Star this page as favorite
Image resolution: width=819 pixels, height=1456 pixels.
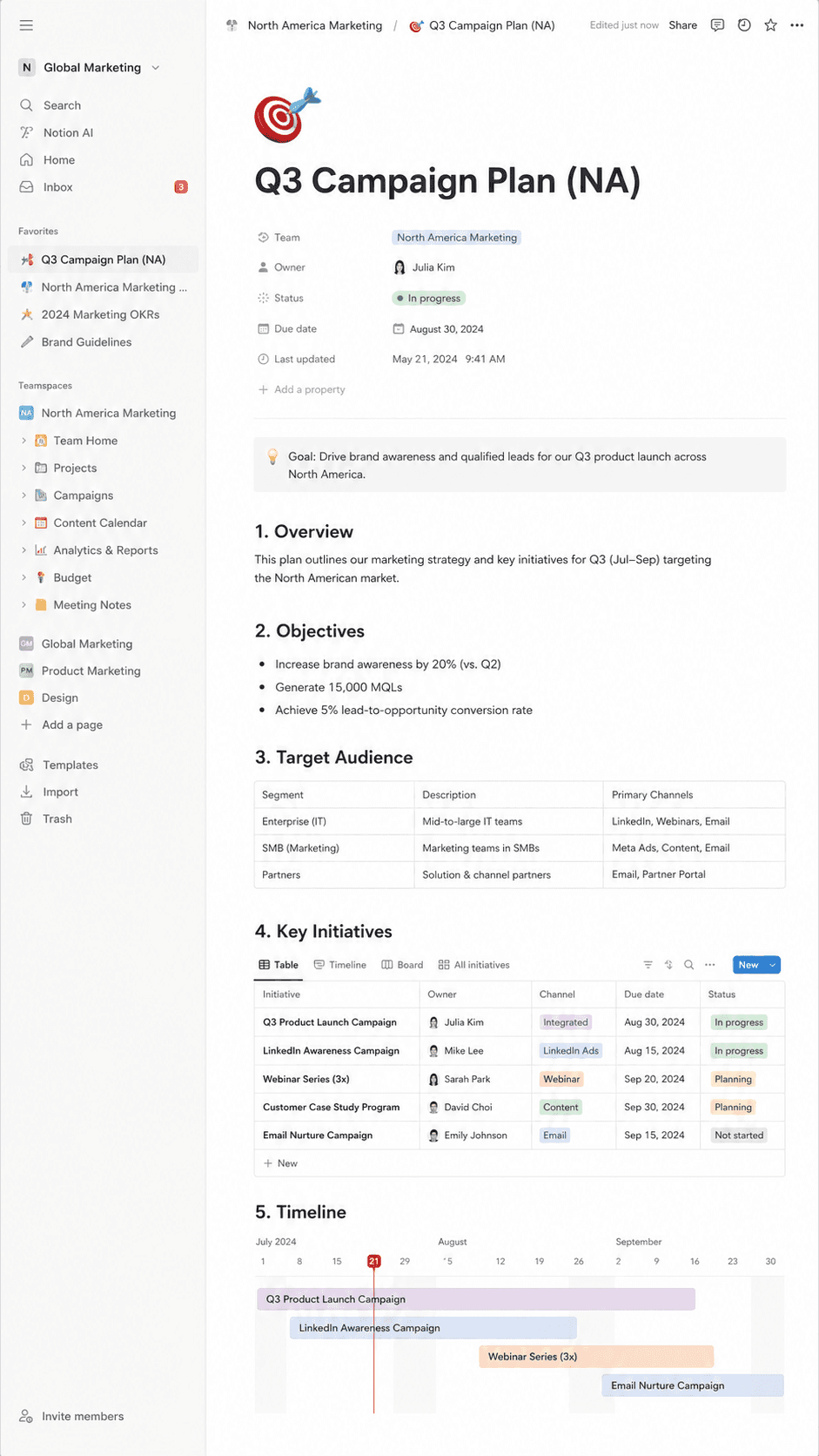tap(770, 25)
